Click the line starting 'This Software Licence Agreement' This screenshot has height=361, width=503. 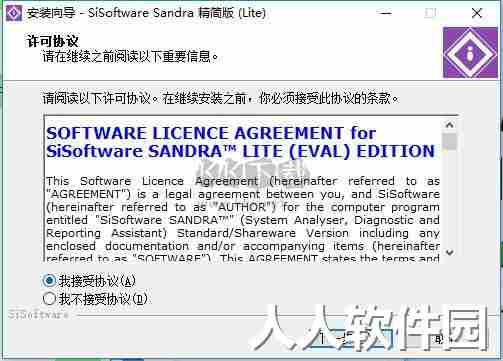243,181
